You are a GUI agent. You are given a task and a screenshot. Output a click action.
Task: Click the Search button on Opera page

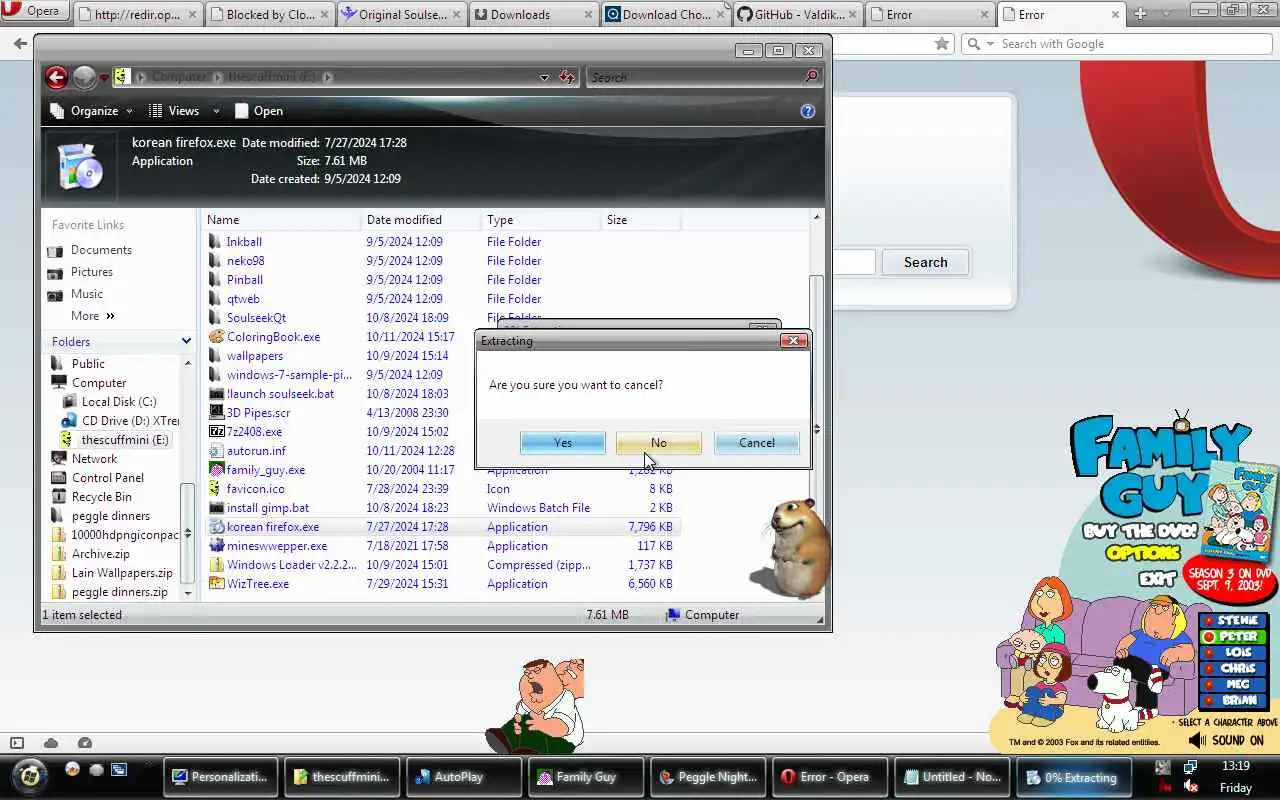coord(925,262)
